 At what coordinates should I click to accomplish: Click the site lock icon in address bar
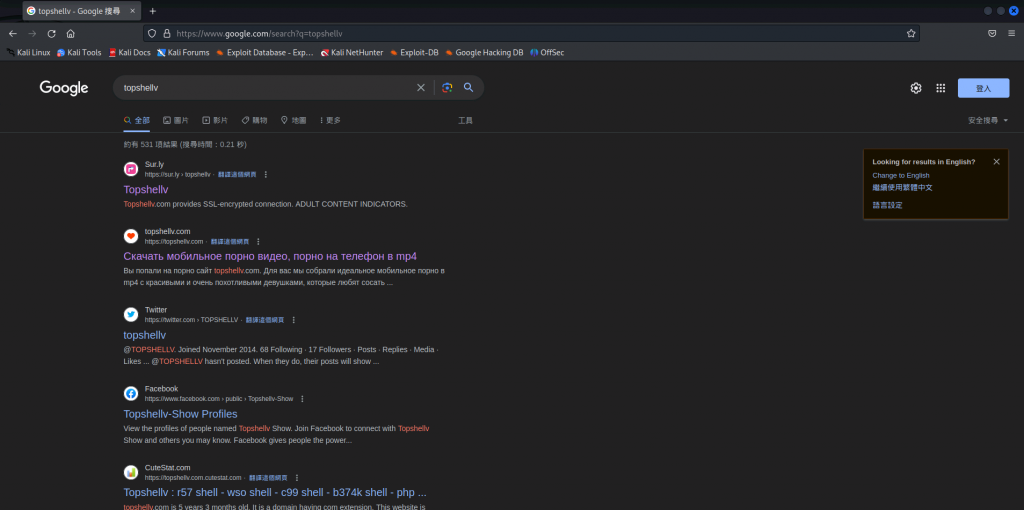[167, 33]
